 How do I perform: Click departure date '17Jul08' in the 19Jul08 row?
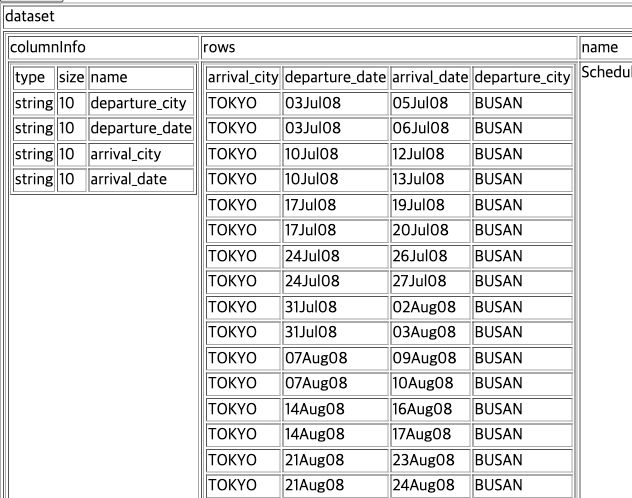tap(335, 205)
